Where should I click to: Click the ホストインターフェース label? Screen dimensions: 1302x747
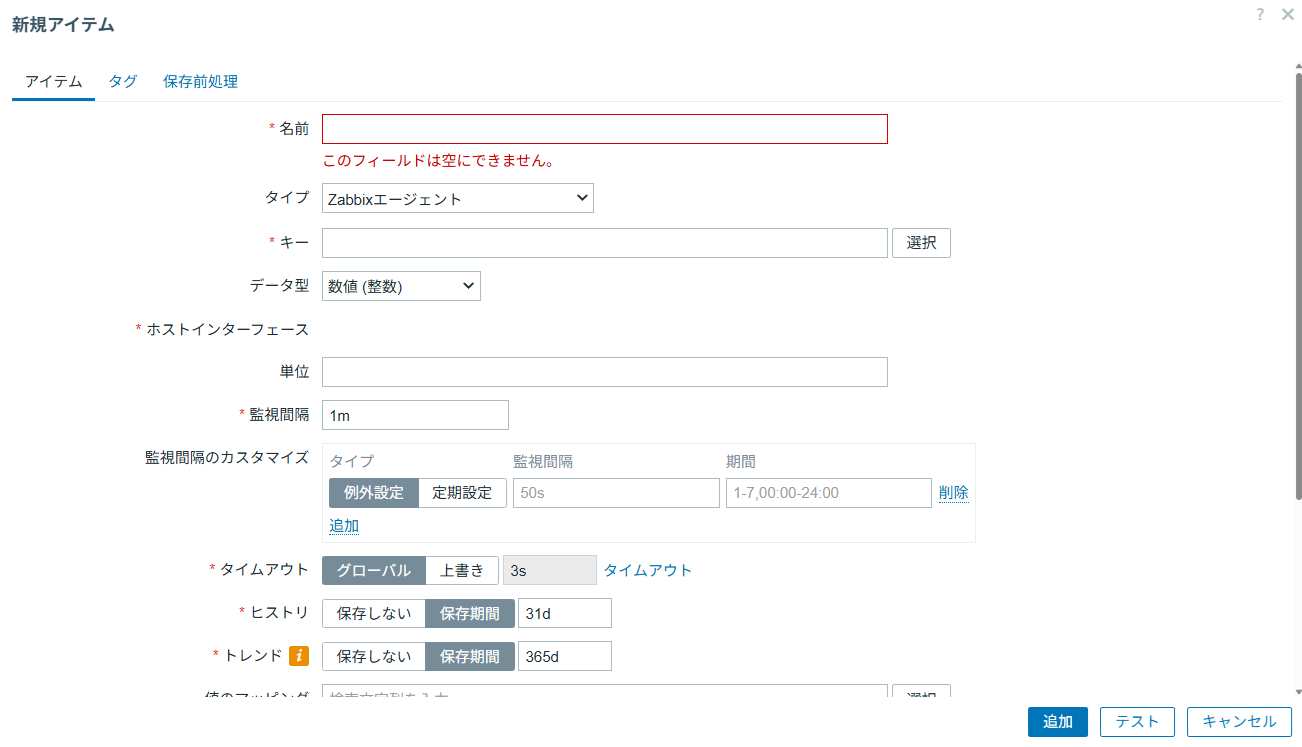pos(227,329)
